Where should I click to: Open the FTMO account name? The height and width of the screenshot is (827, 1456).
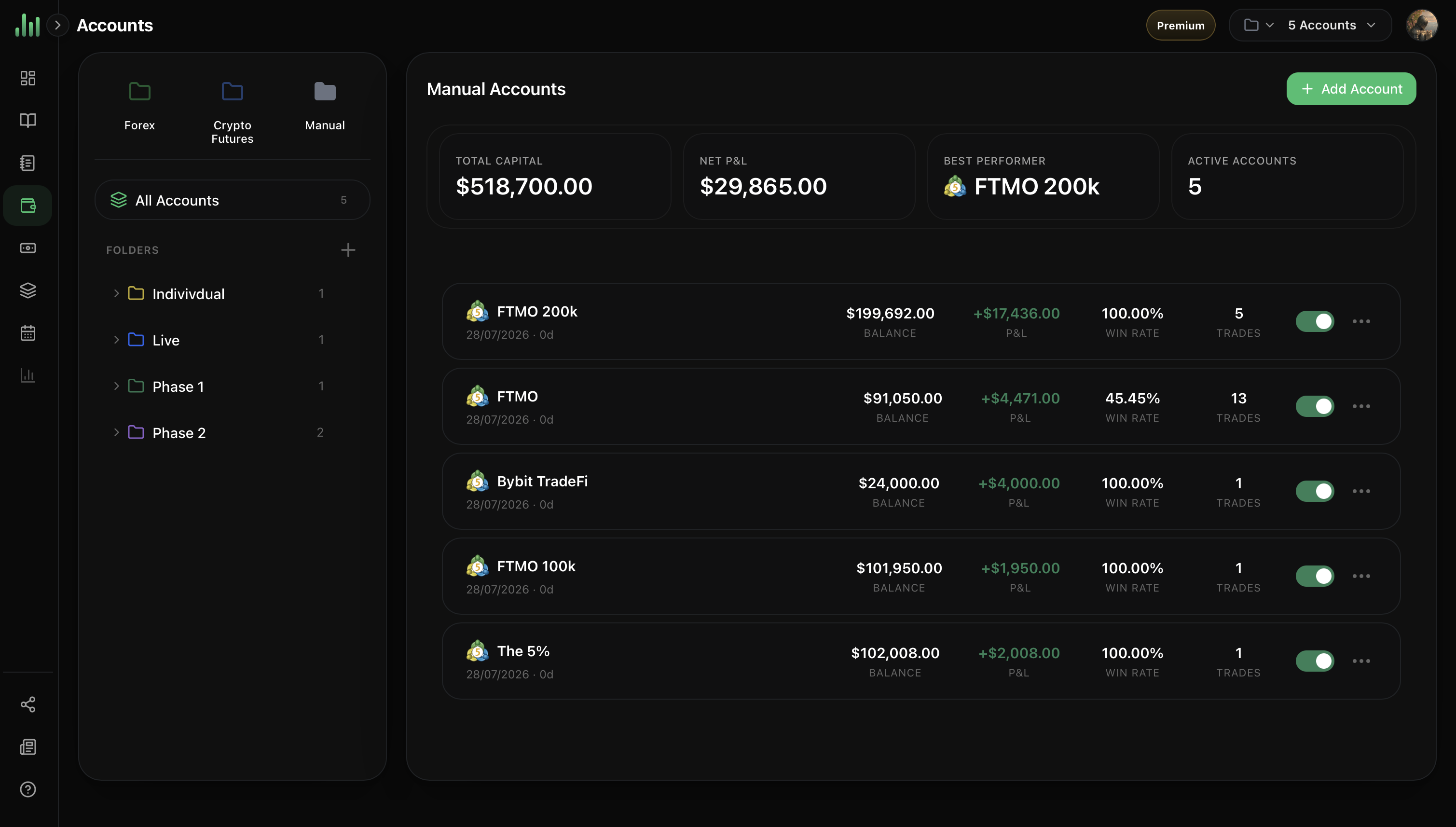(517, 397)
